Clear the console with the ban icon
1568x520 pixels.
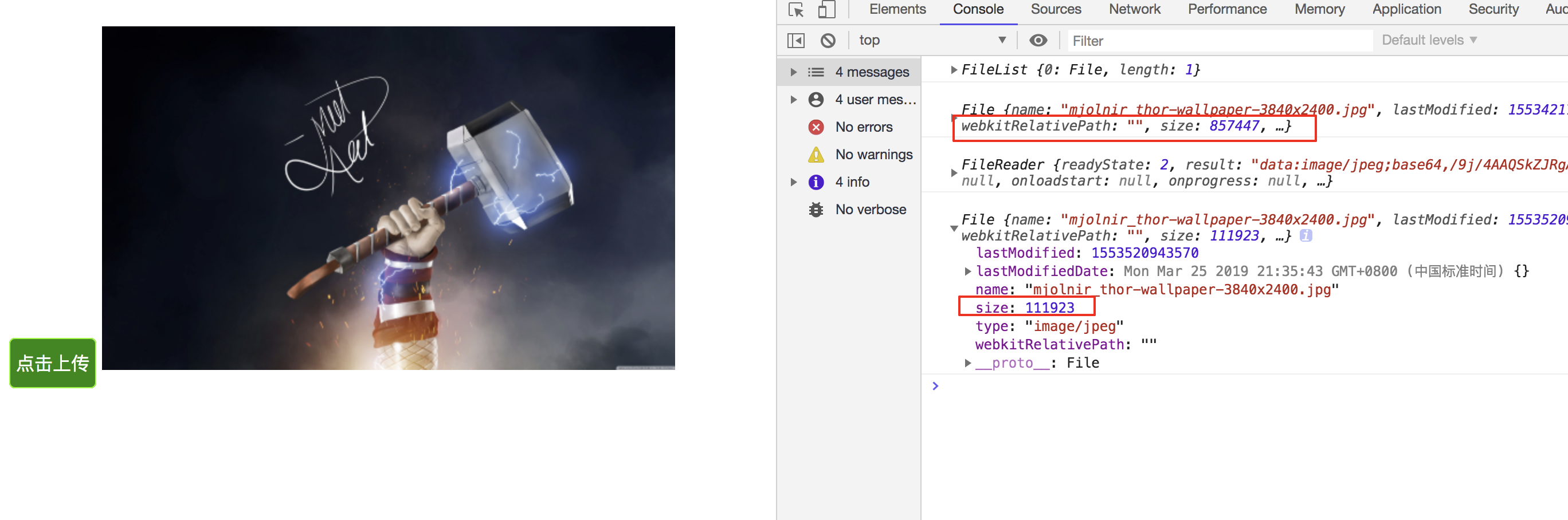tap(828, 41)
